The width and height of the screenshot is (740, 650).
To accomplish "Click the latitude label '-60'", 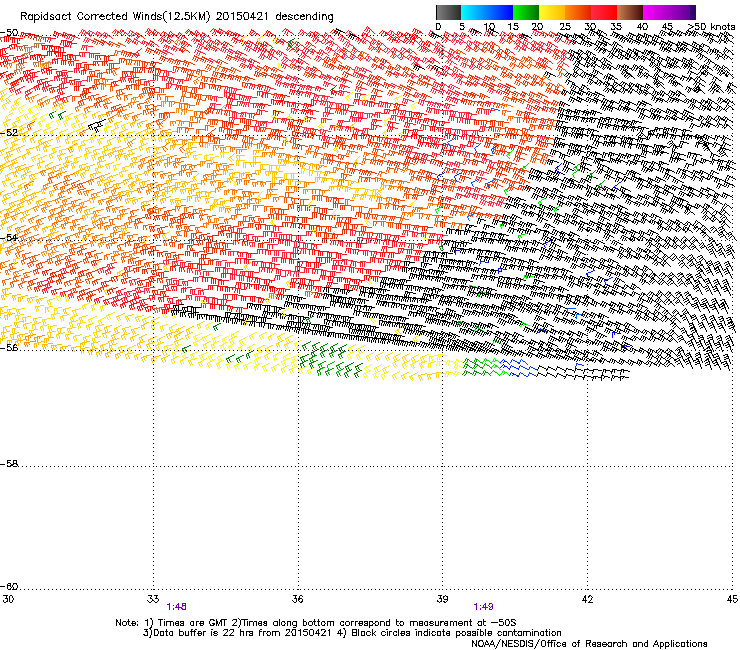I will tap(9, 586).
